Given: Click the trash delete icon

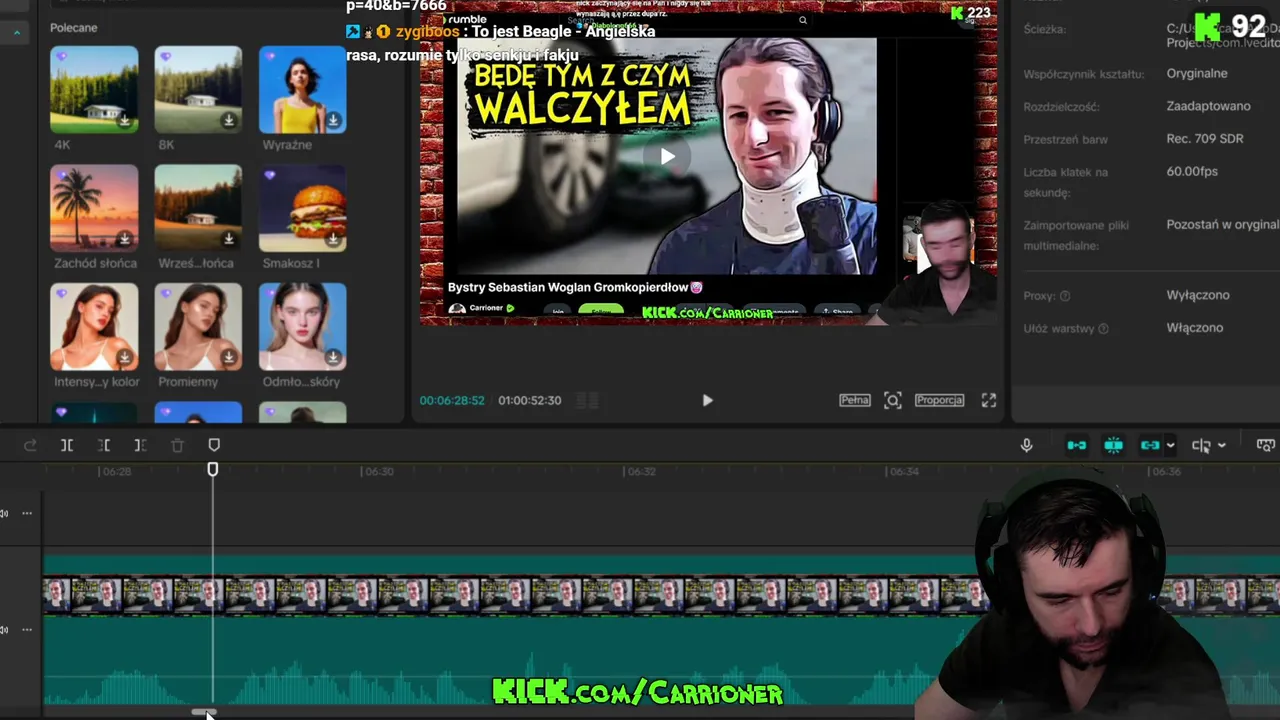Looking at the screenshot, I should click(x=177, y=445).
